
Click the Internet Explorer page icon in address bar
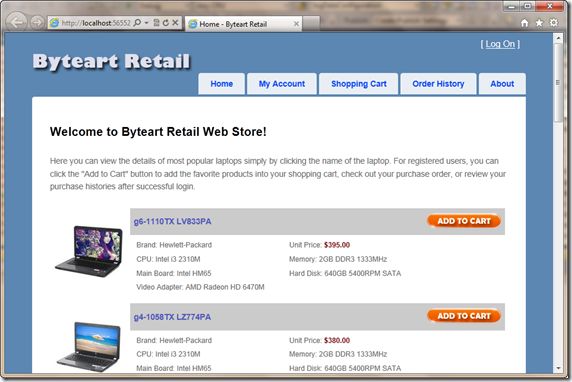coord(54,23)
